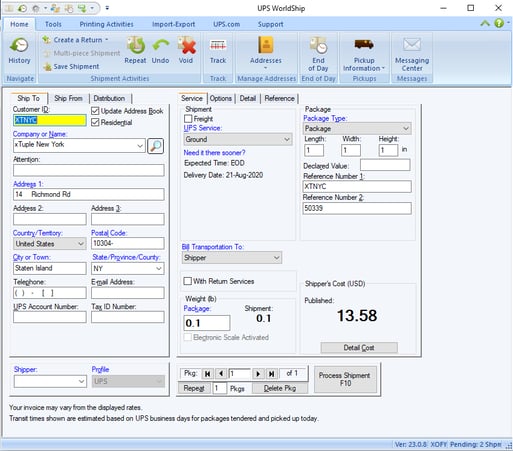Viewport: 513px width, 451px height.
Task: Open the Import-Export ribbon tab
Action: (x=173, y=24)
